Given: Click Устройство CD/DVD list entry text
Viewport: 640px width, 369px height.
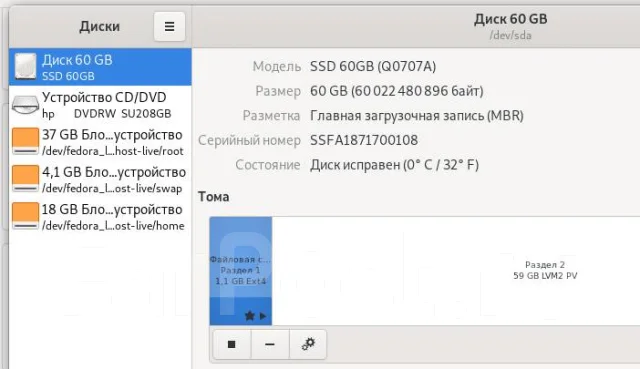Looking at the screenshot, I should (104, 98).
